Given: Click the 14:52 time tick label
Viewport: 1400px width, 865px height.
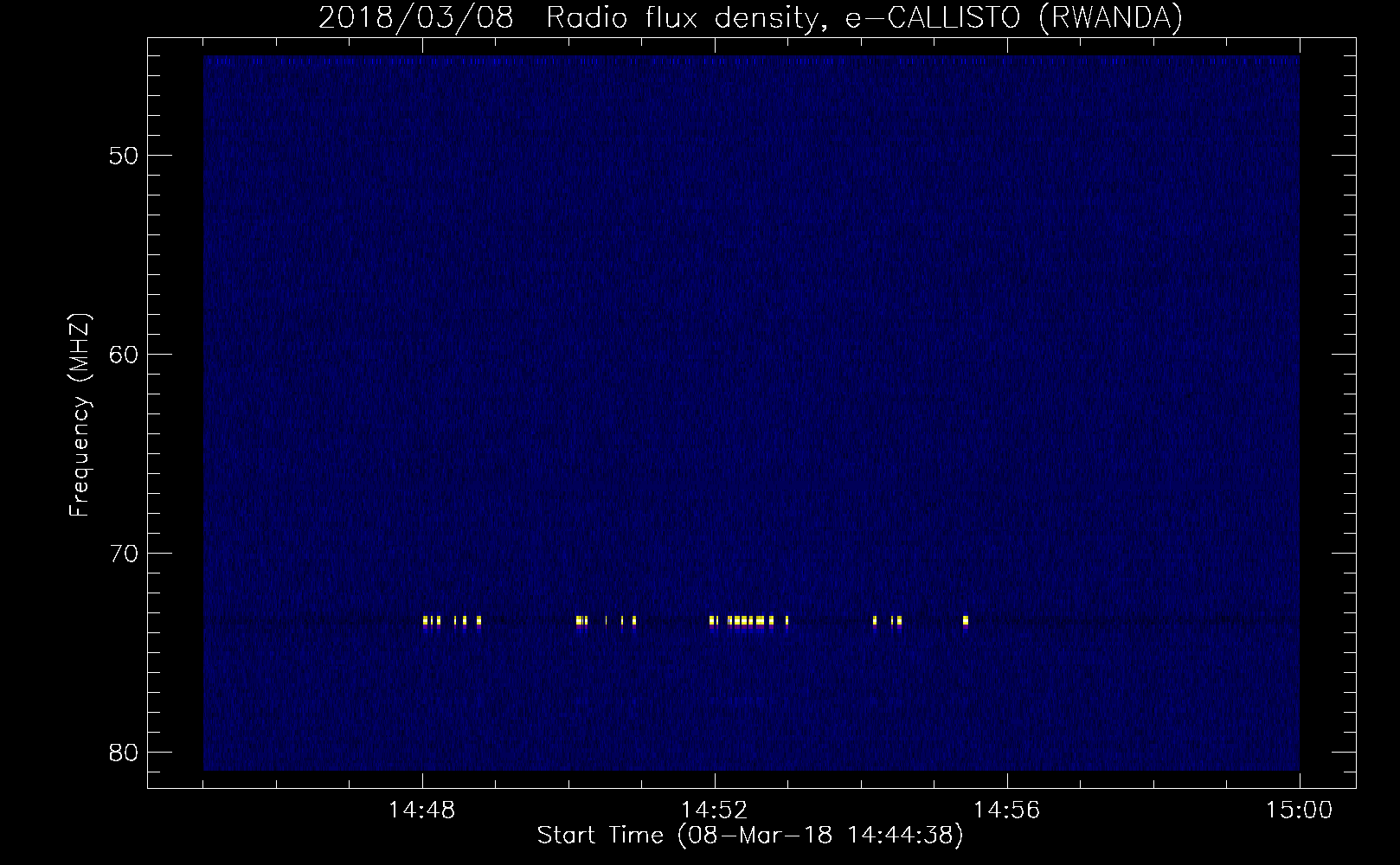Looking at the screenshot, I should coord(715,811).
